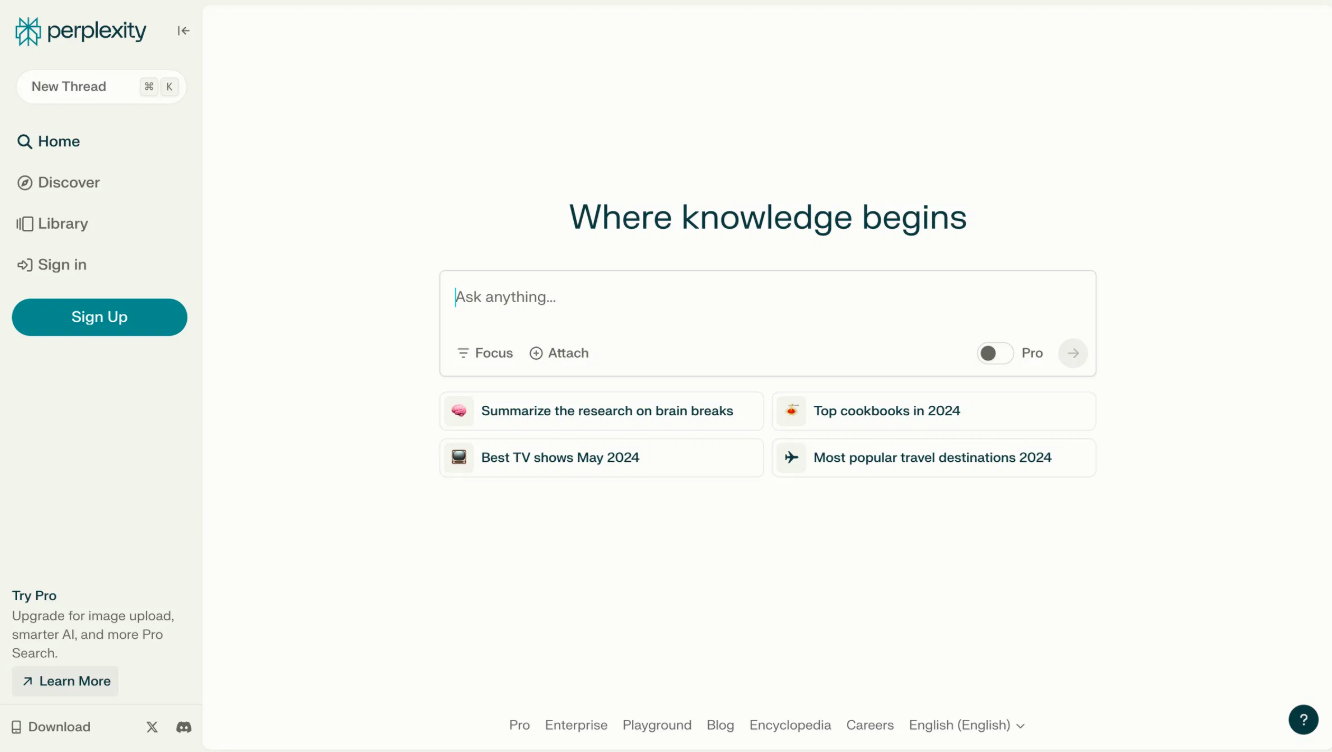Click the Ask anything input field
This screenshot has width=1332, height=752.
[766, 297]
